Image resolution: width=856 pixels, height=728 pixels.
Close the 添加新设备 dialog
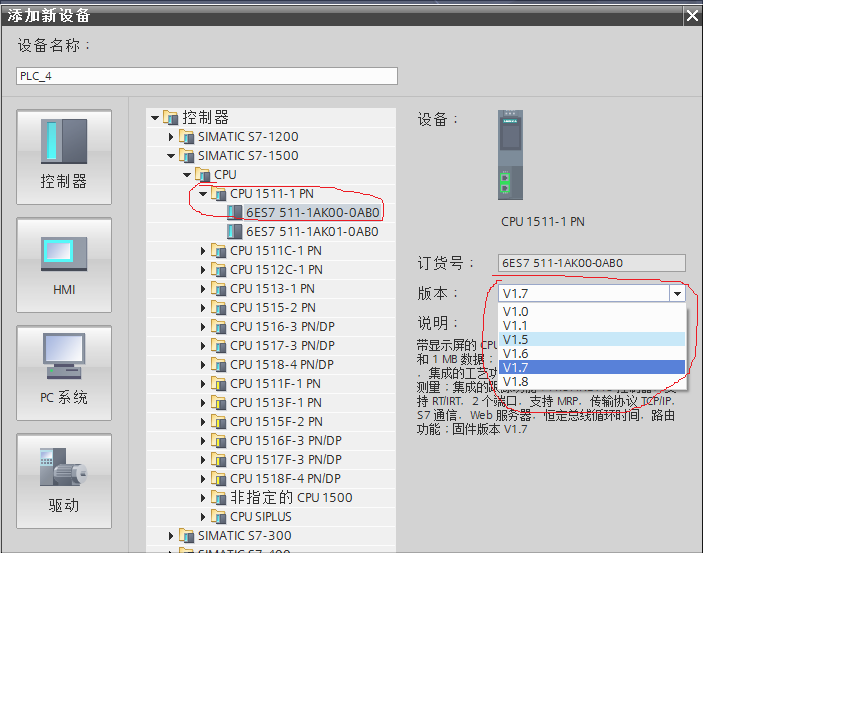pos(692,16)
